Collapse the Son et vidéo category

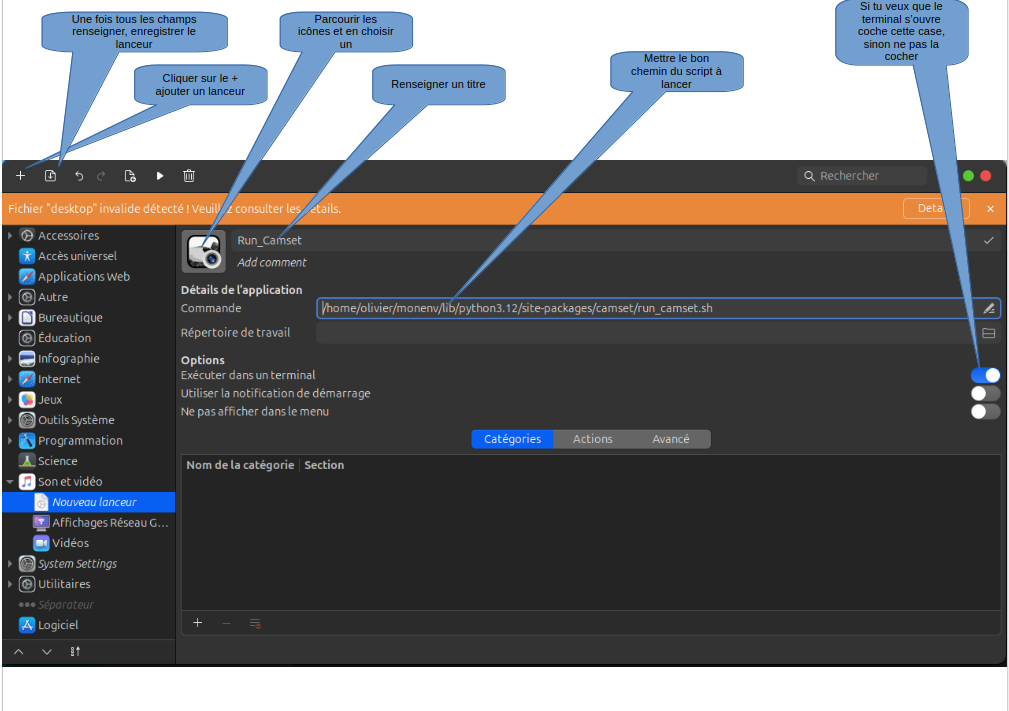[x=10, y=481]
